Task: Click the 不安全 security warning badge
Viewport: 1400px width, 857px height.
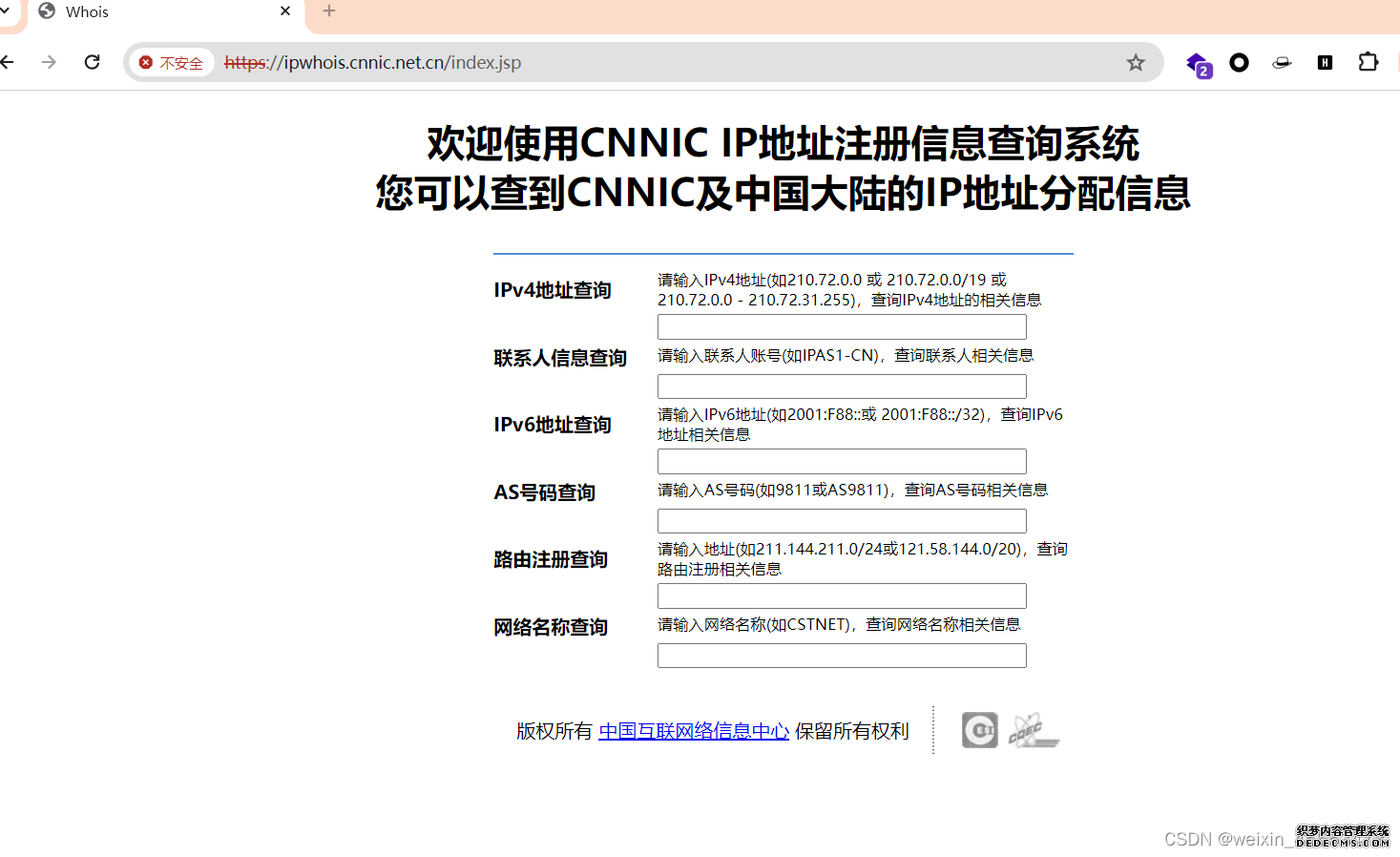Action: tap(172, 63)
